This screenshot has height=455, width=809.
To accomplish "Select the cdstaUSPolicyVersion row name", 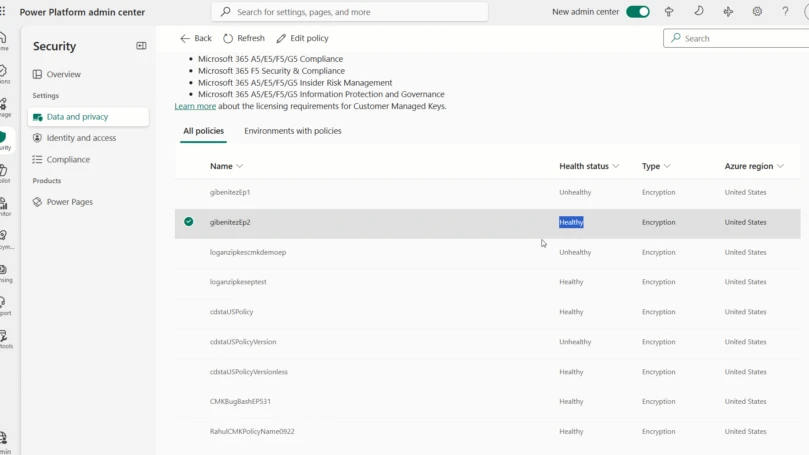I will click(242, 342).
